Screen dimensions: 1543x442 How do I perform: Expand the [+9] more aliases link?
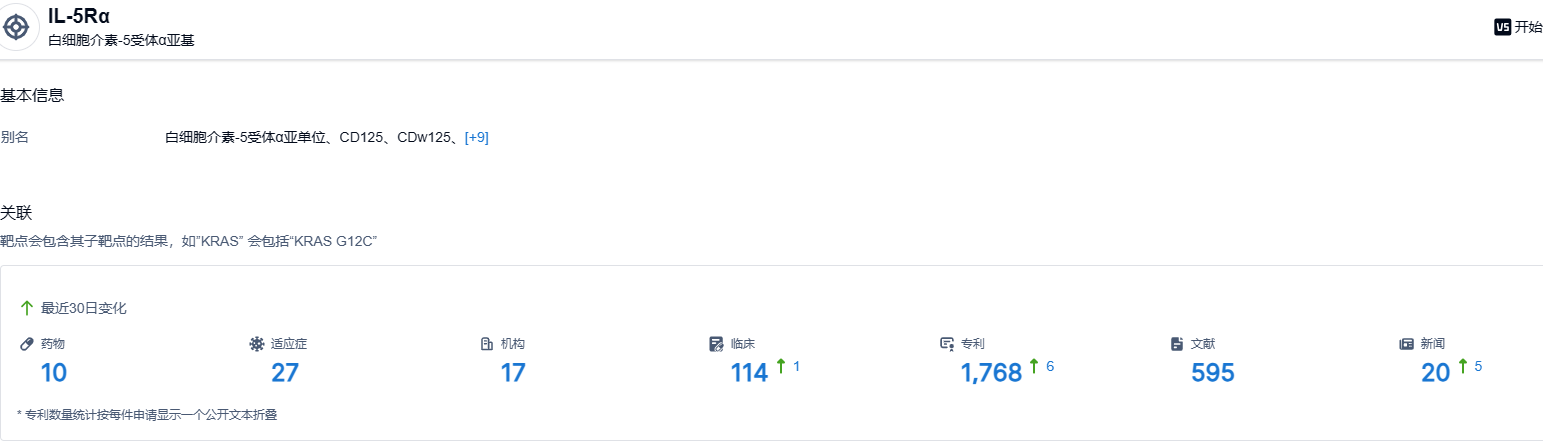(476, 137)
